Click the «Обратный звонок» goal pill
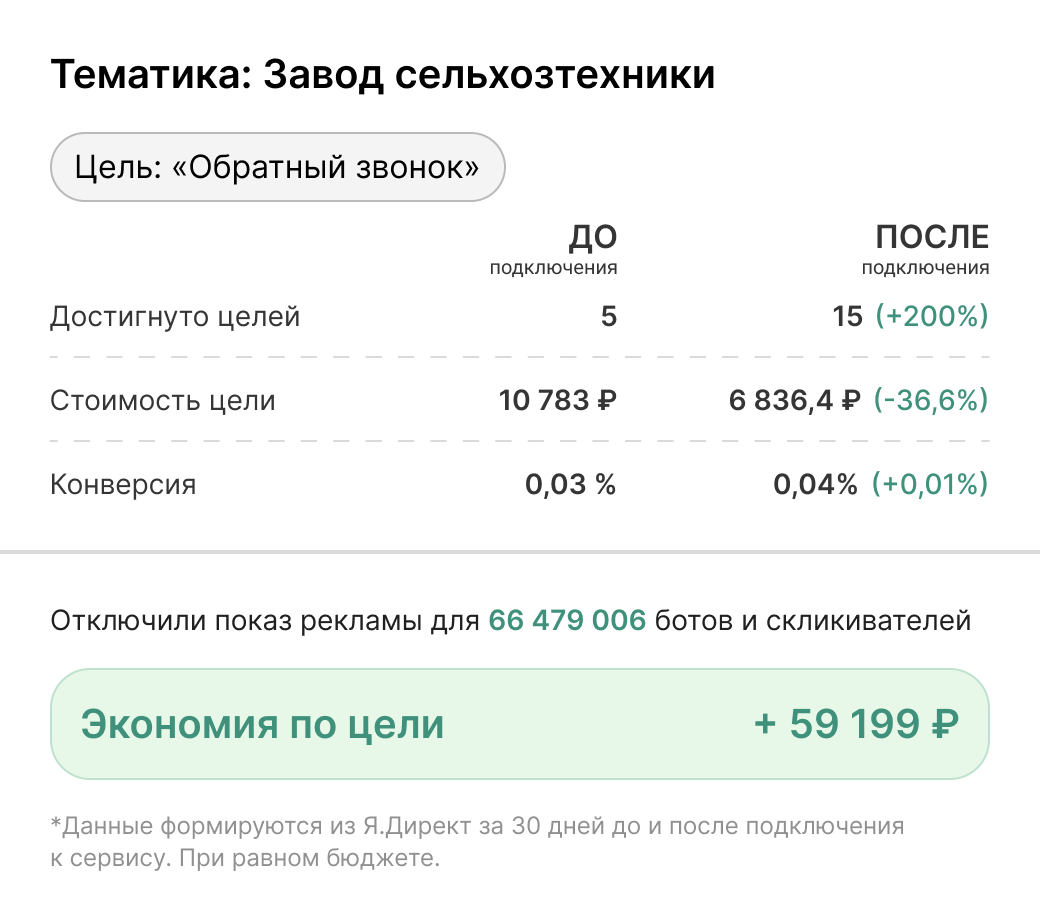This screenshot has width=1040, height=924. [278, 167]
